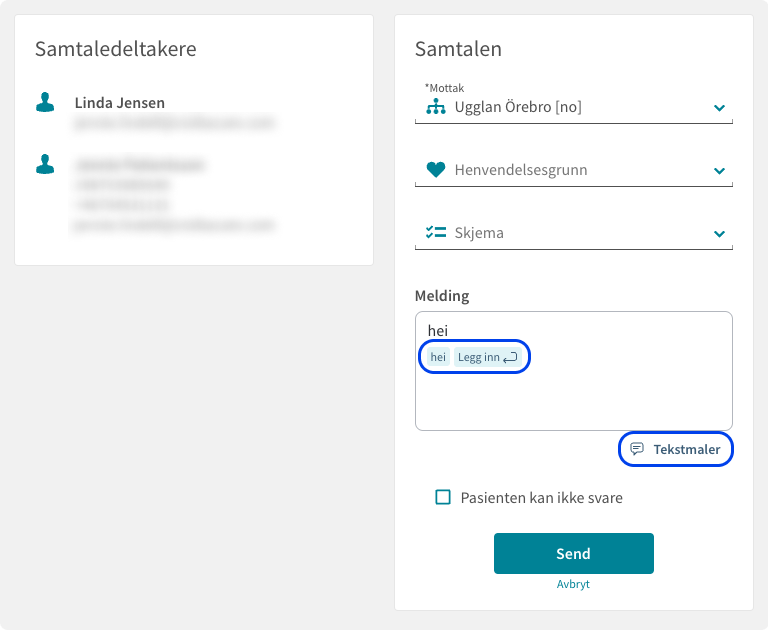Viewport: 769px width, 630px height.
Task: Open the Ugglan Örebro [no] selection
Action: click(574, 107)
